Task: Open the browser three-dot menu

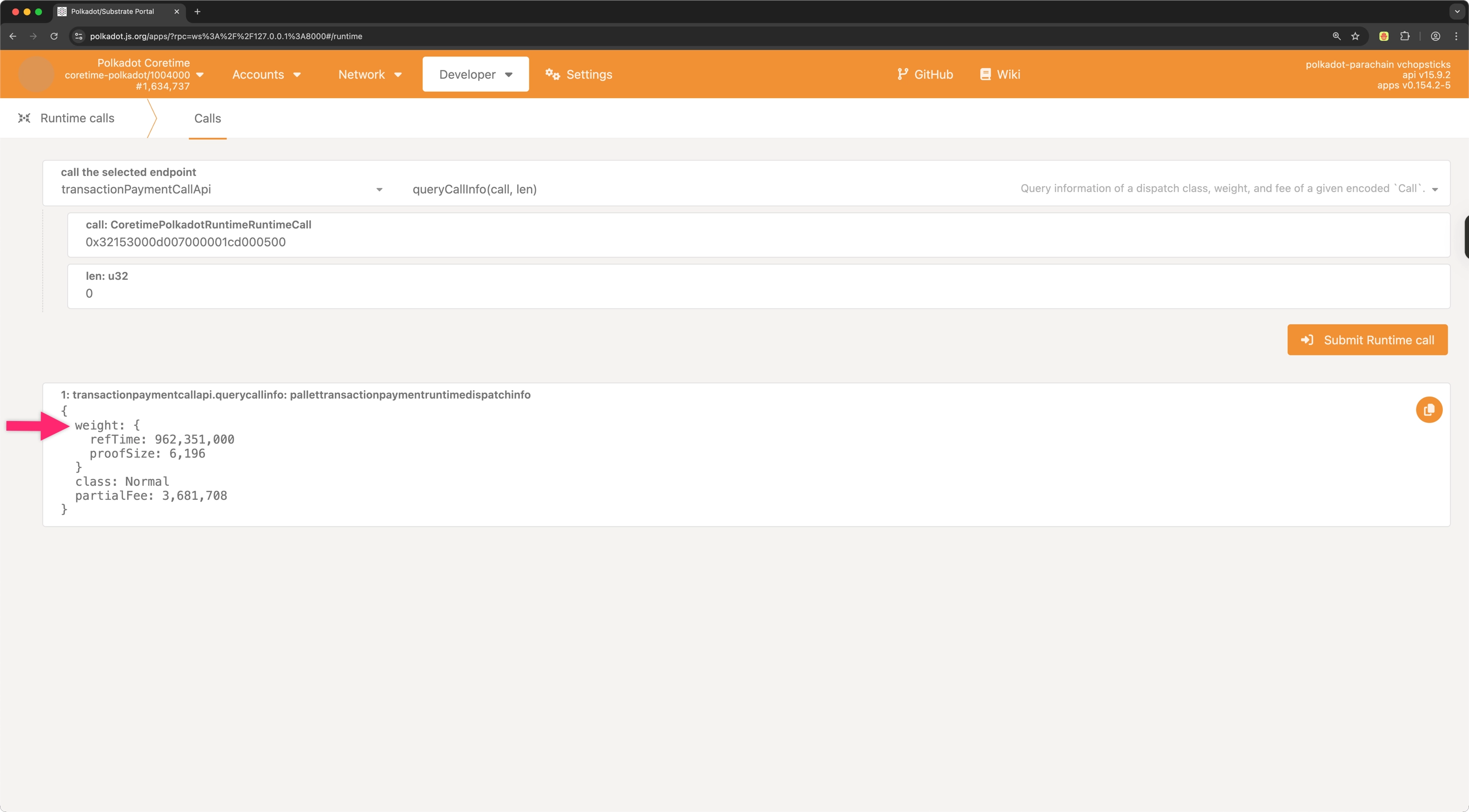Action: 1456,36
